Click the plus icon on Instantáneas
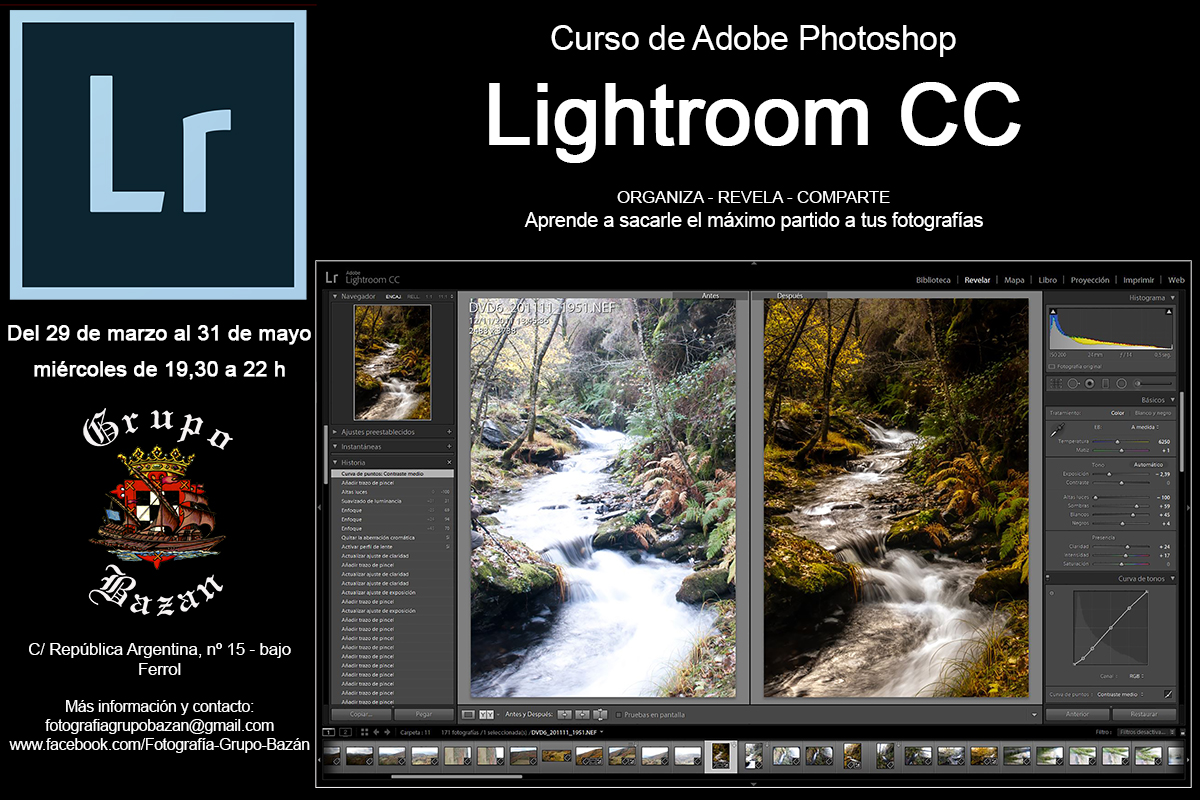Image resolution: width=1200 pixels, height=800 pixels. coord(449,446)
